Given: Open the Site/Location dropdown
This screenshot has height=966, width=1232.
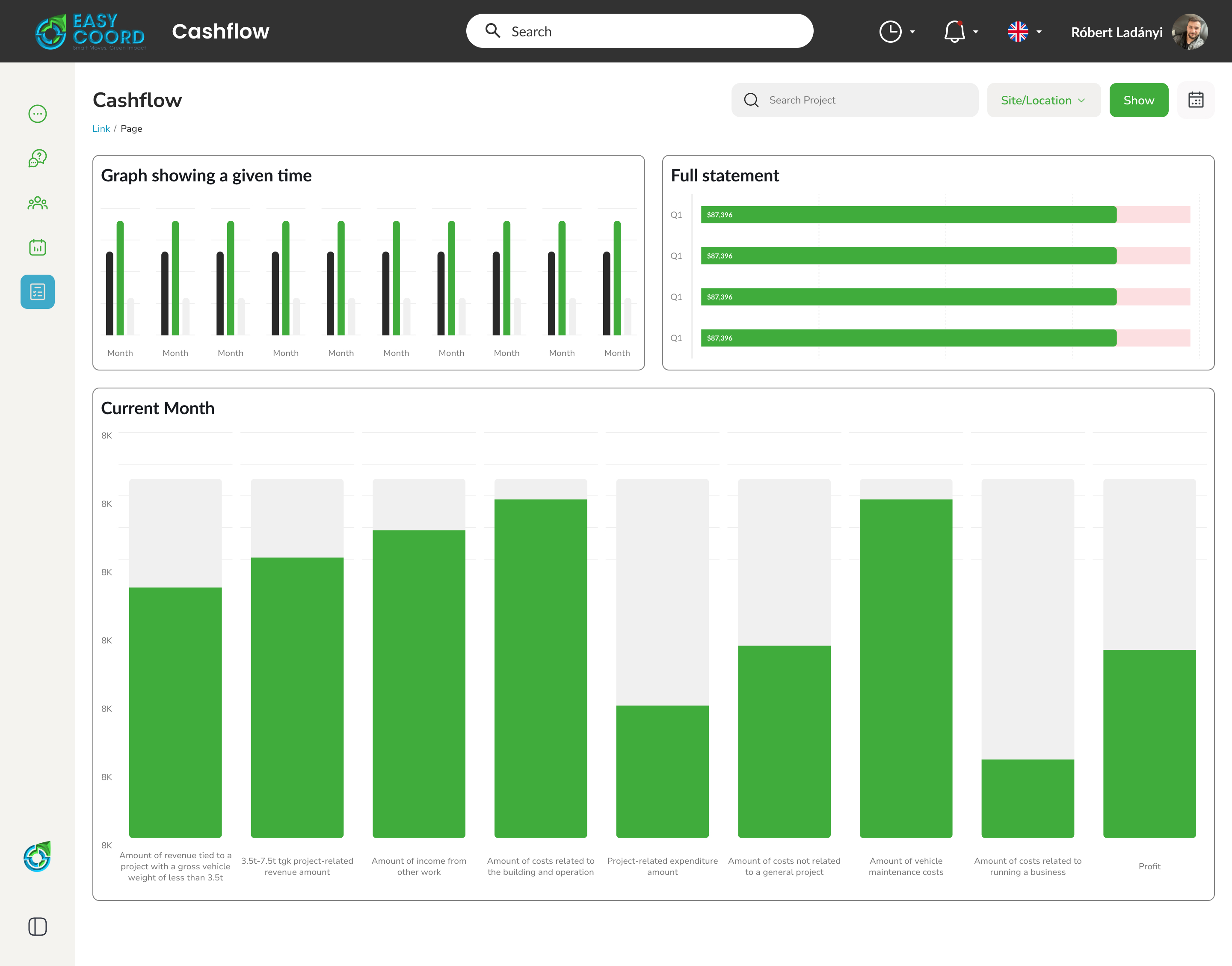Looking at the screenshot, I should tap(1043, 100).
